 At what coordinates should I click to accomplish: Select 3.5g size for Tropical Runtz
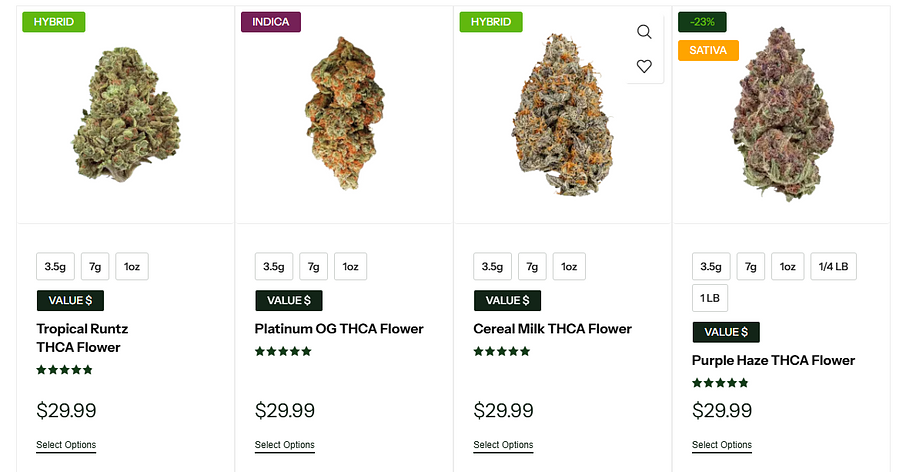click(x=55, y=266)
